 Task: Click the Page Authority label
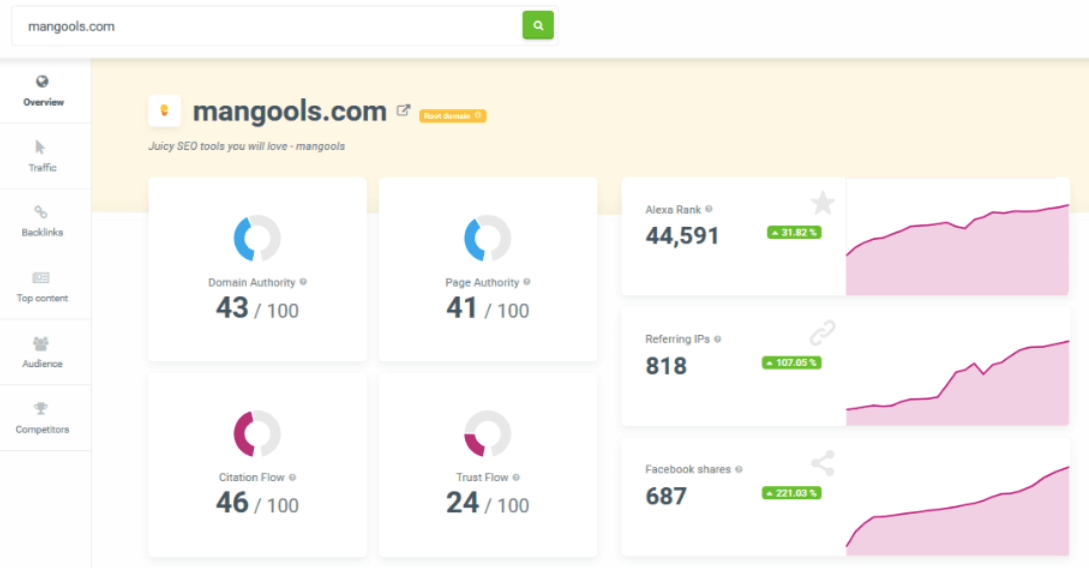click(482, 283)
